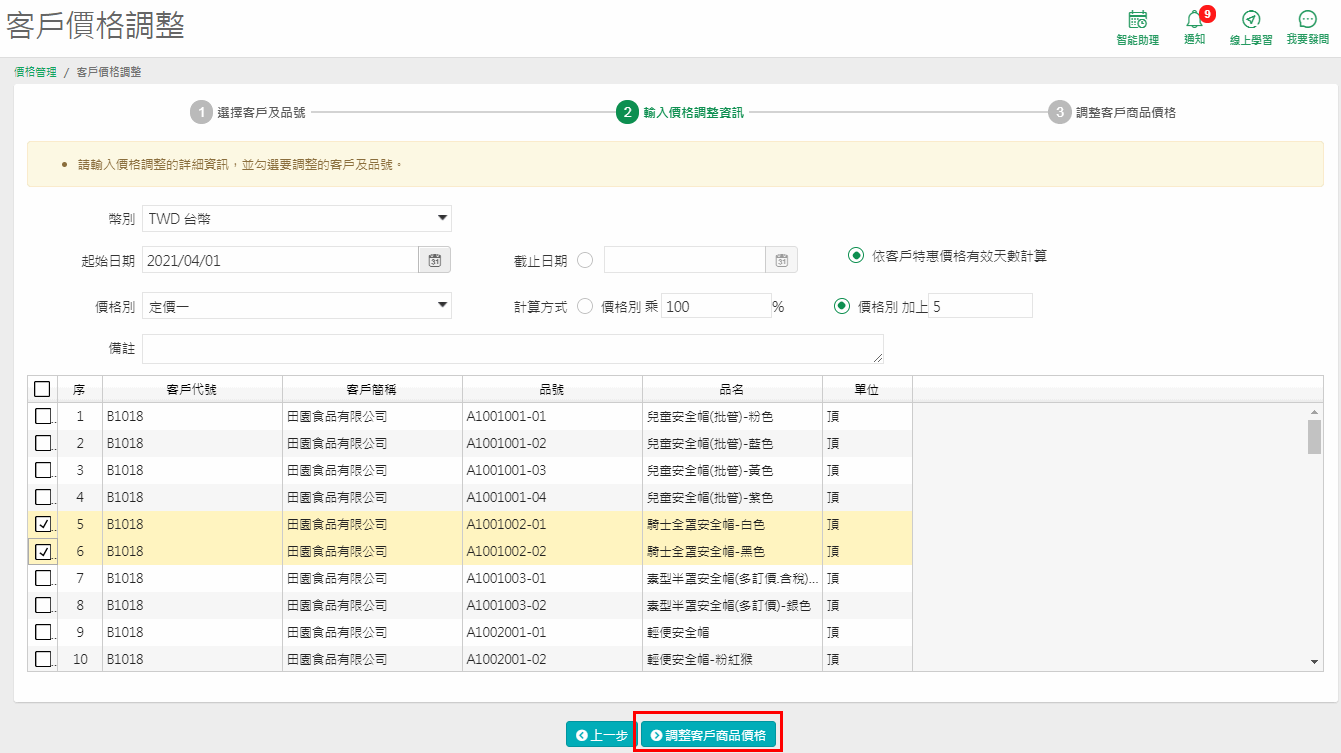Open the 價格別 定價一 dropdown

pos(297,306)
